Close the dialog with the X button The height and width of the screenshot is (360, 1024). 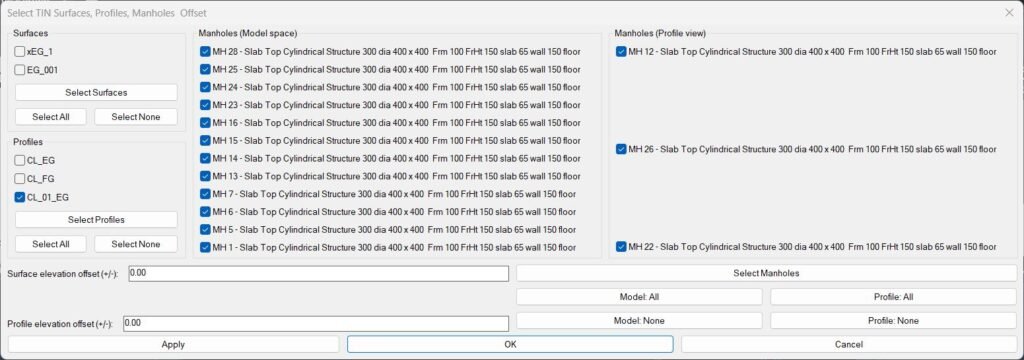pos(1009,12)
